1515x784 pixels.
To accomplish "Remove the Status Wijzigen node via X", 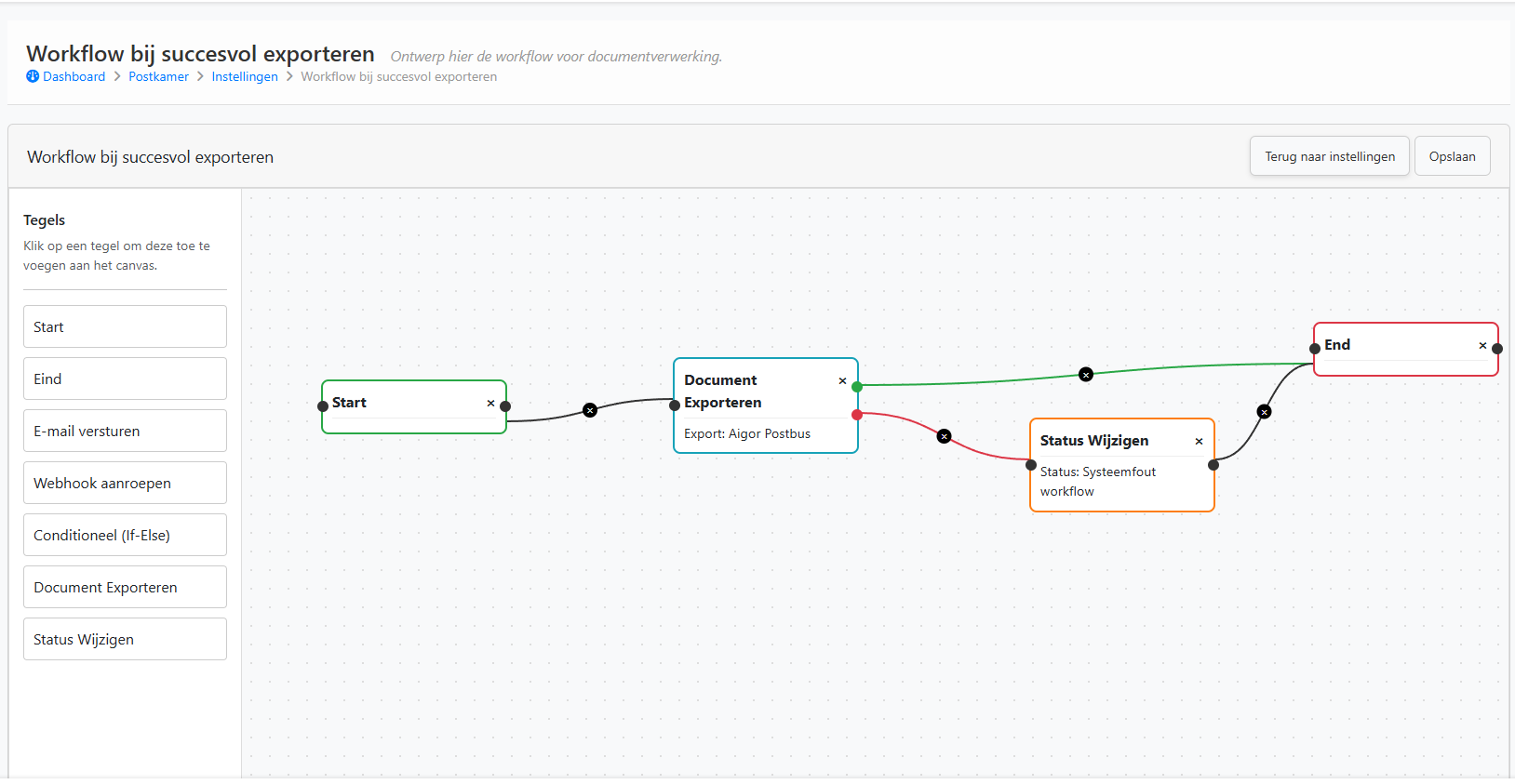I will click(x=1199, y=442).
